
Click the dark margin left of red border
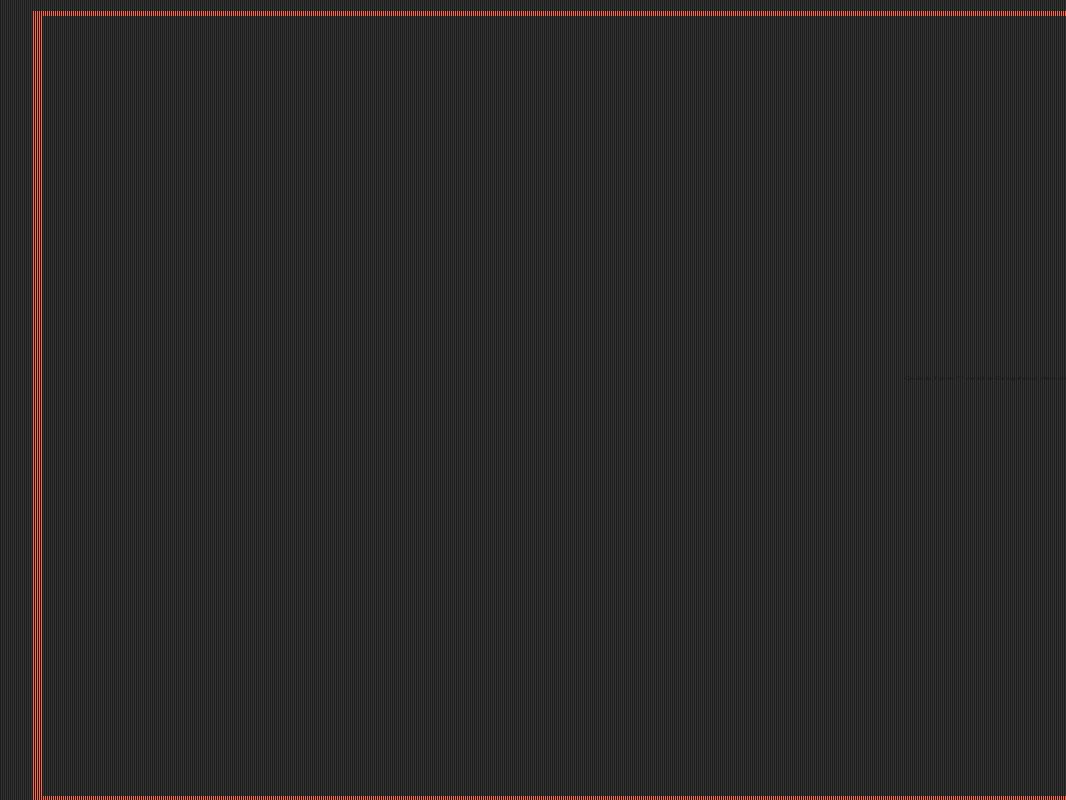[x=16, y=405]
